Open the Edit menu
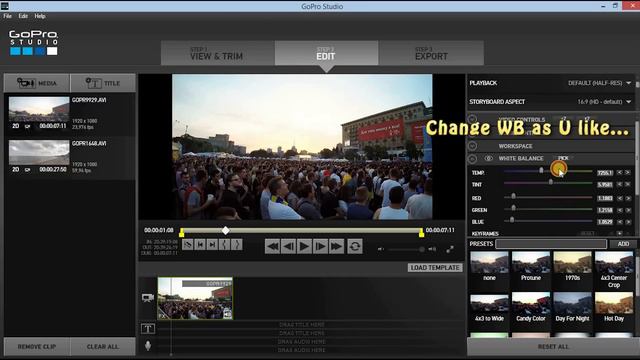Image resolution: width=640 pixels, height=360 pixels. pyautogui.click(x=23, y=16)
